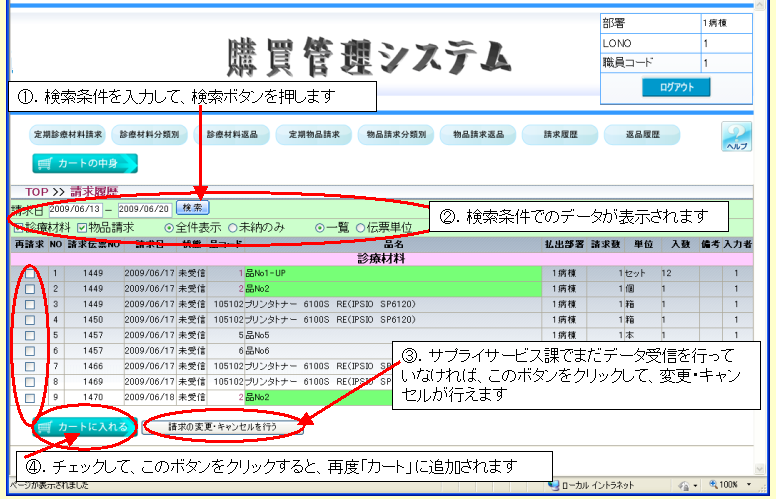Click the TOP breadcrumb link
The height and width of the screenshot is (499, 776).
click(37, 192)
